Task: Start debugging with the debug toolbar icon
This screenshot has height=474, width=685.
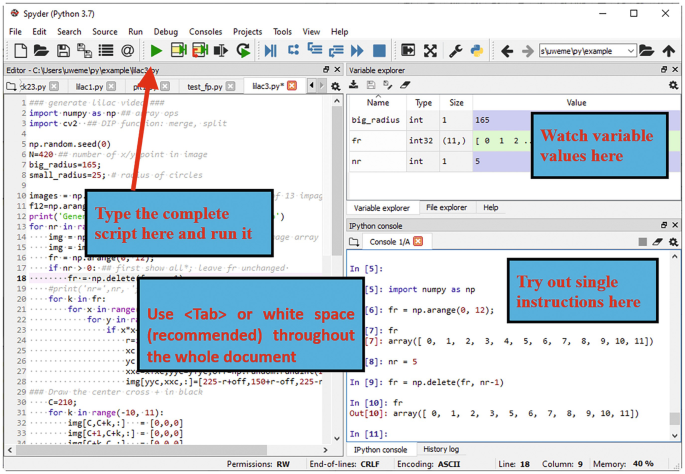Action: coord(270,50)
